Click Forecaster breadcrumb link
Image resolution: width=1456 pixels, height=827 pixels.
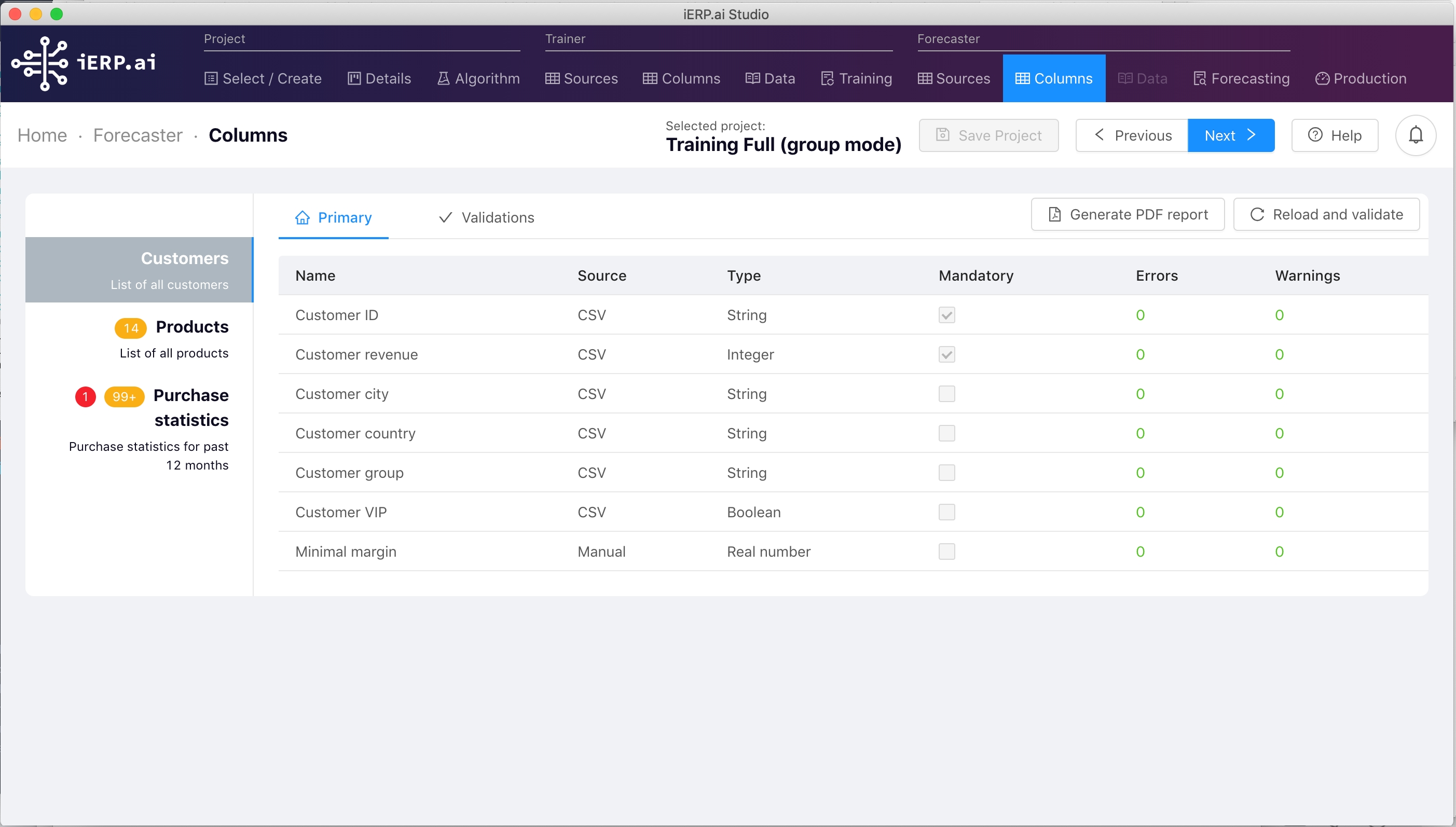point(138,135)
